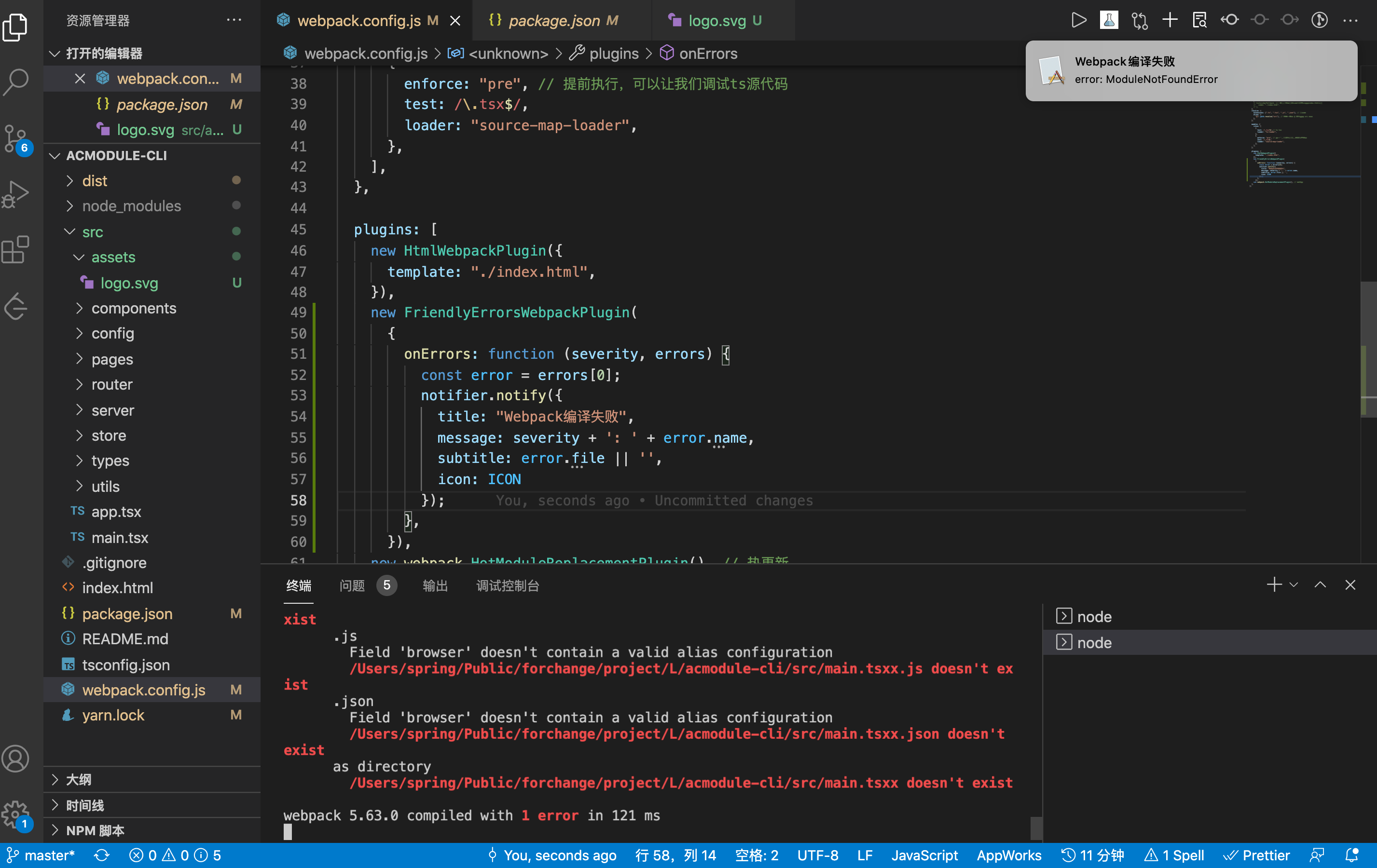Open the Explorer view in activity bar
This screenshot has height=868, width=1377.
(15, 27)
